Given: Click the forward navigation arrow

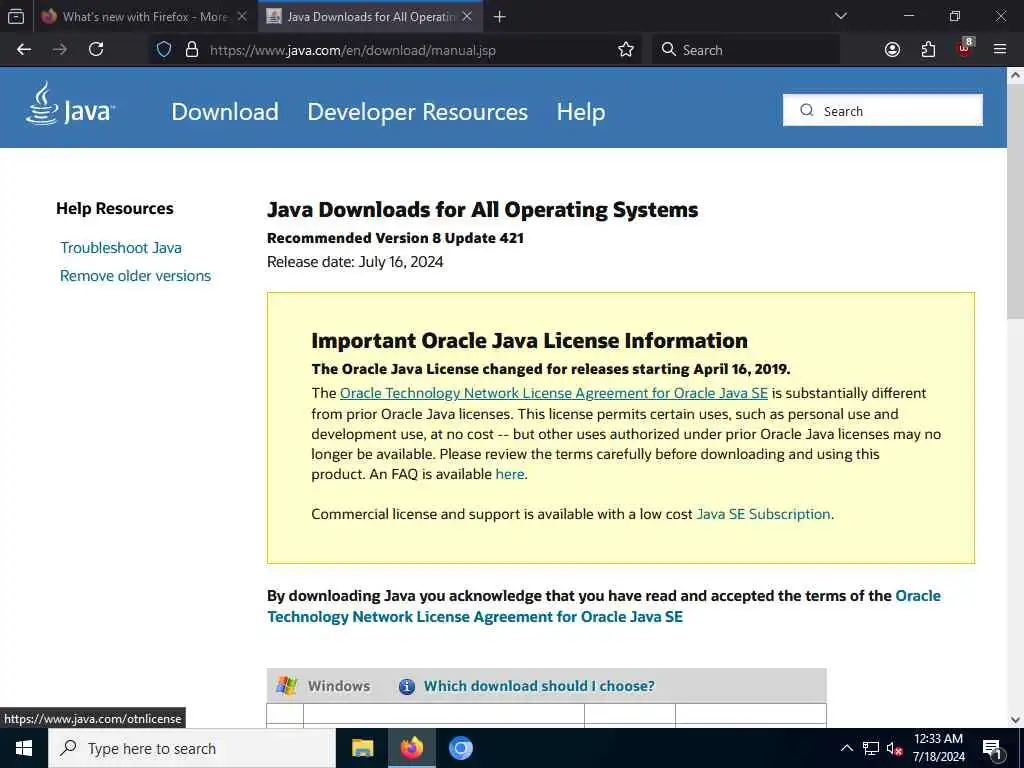Looking at the screenshot, I should coord(60,50).
